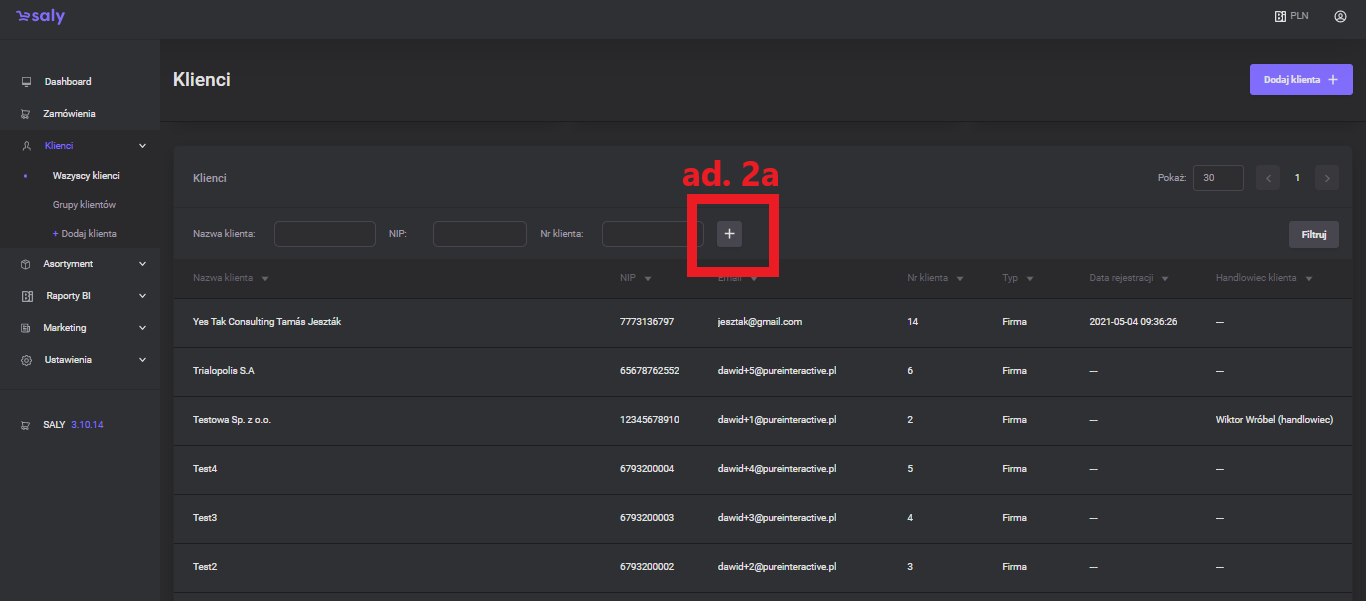The image size is (1366, 601).
Task: Sort by Nazwa klienta column arrow
Action: 265,278
